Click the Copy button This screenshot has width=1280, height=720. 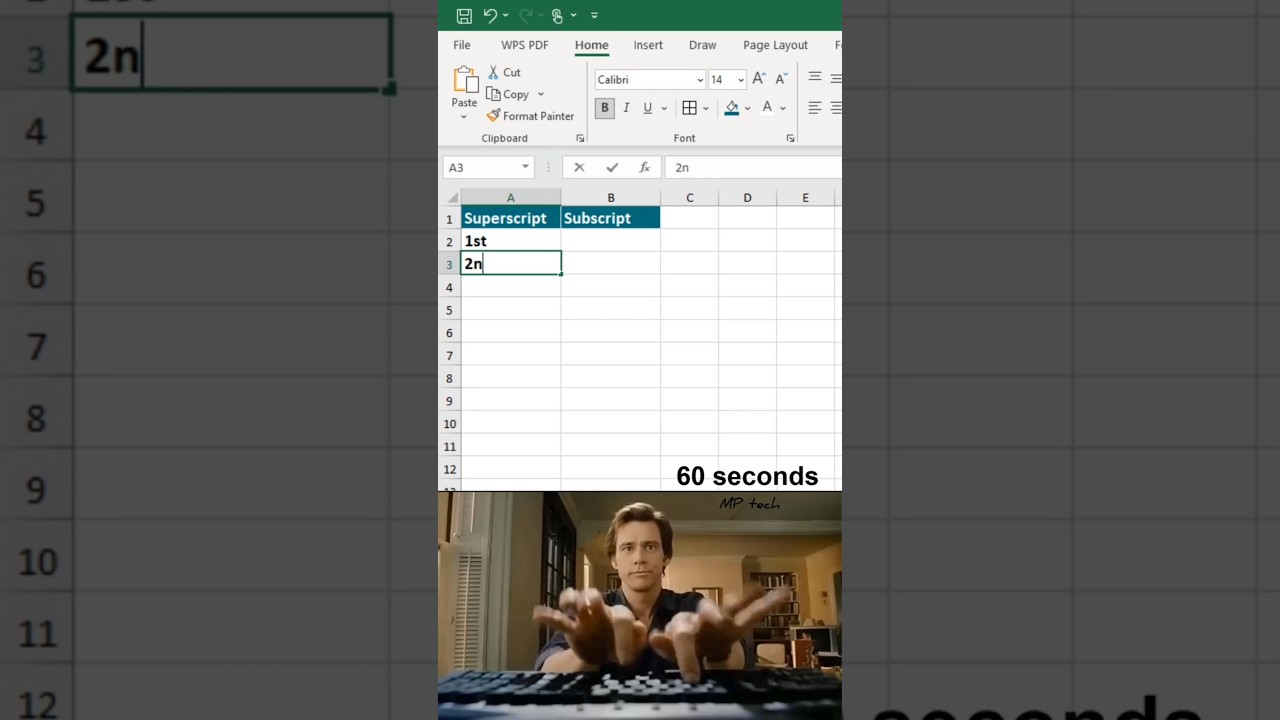[x=508, y=94]
